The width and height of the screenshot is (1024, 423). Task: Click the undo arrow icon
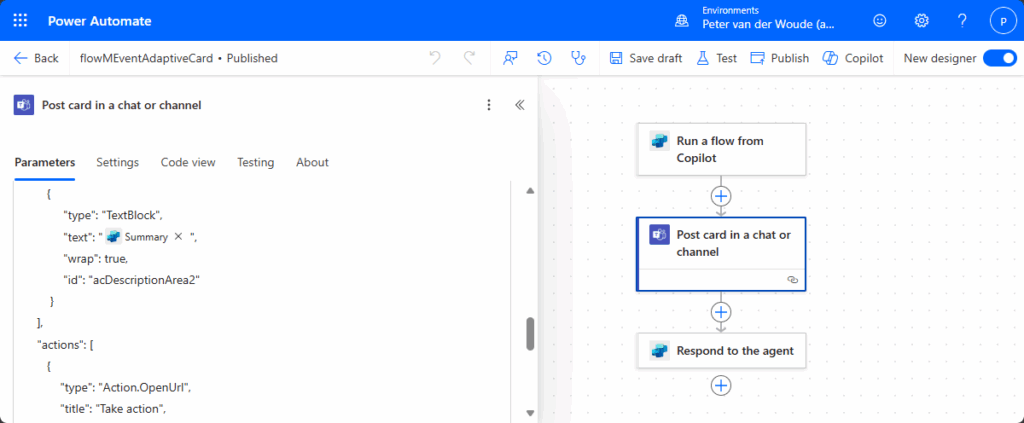435,58
